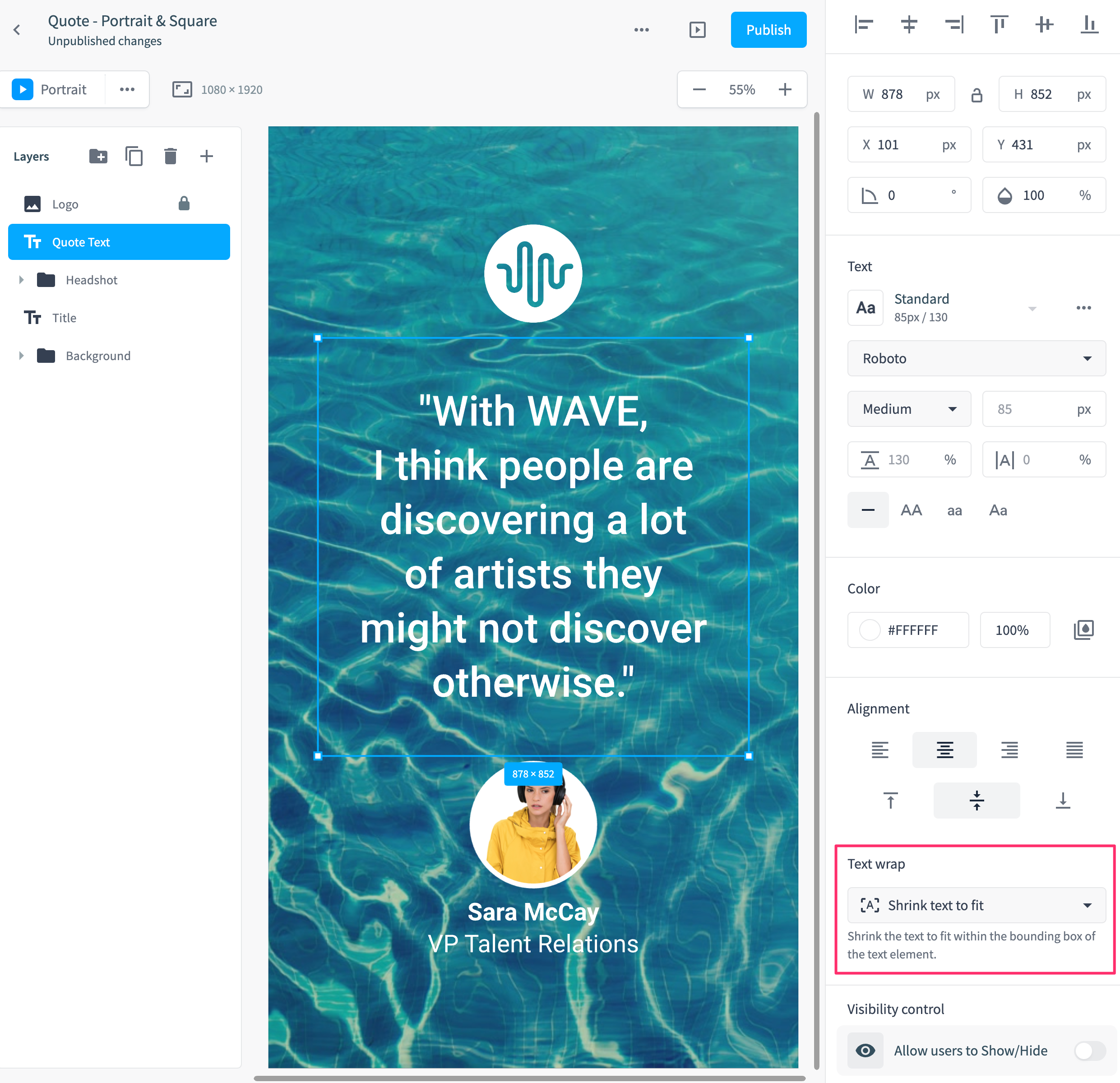This screenshot has height=1083, width=1120.
Task: Edit the color opacity 100% field
Action: [x=1014, y=630]
